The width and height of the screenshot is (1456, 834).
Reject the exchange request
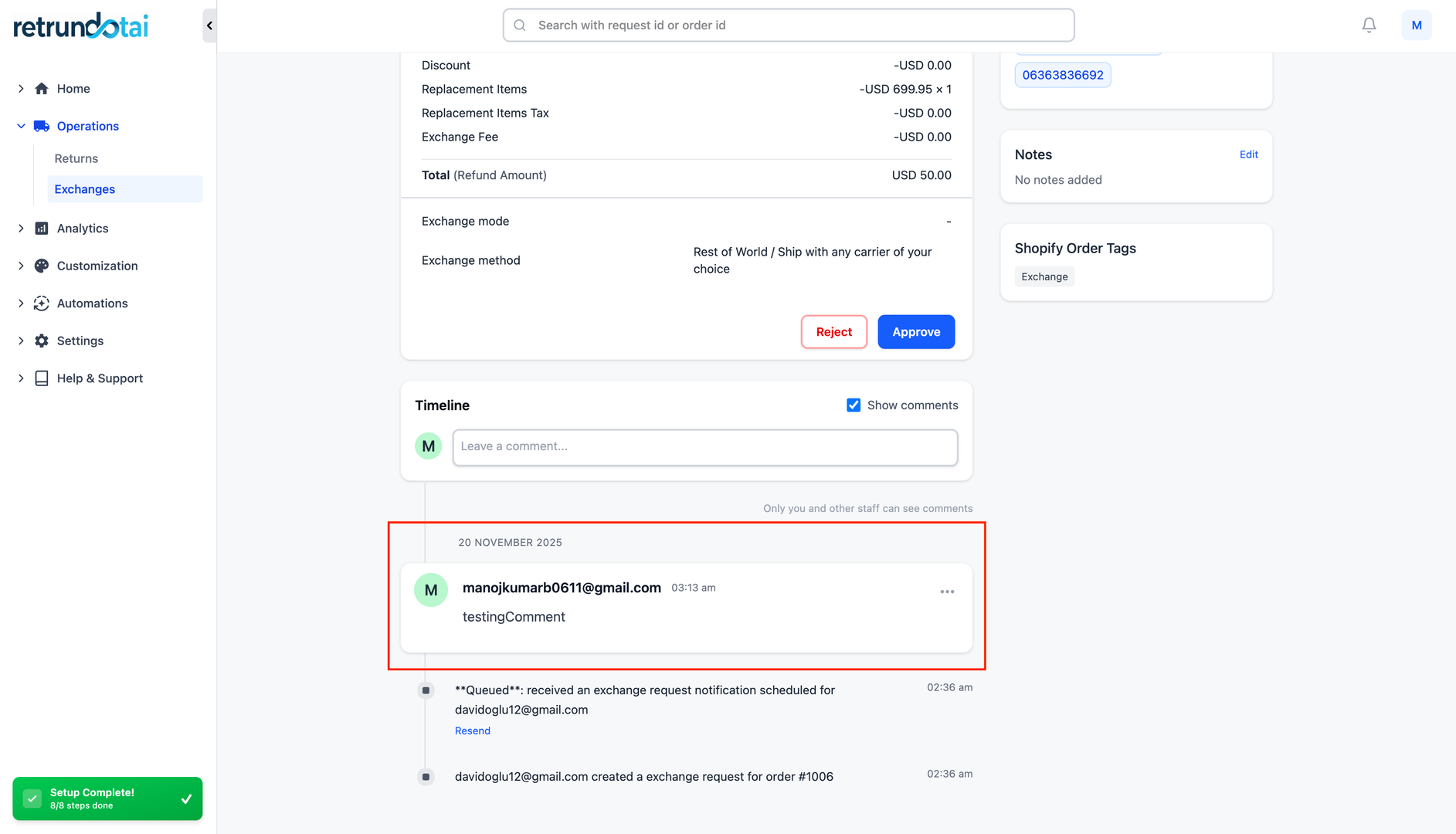click(x=833, y=332)
